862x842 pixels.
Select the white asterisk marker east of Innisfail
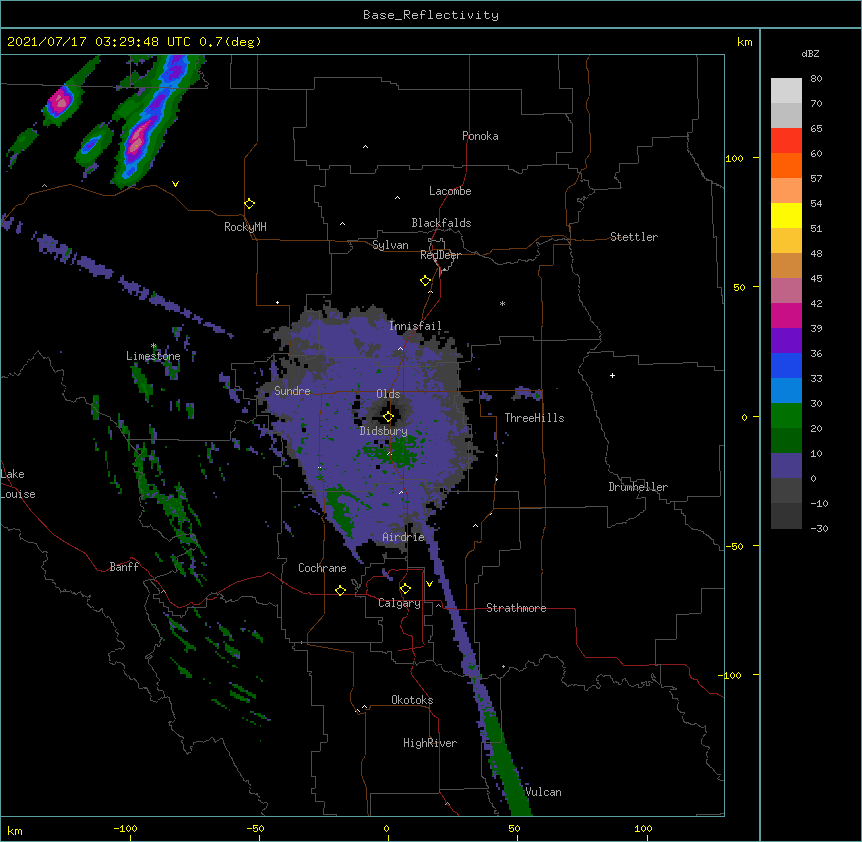[x=502, y=303]
